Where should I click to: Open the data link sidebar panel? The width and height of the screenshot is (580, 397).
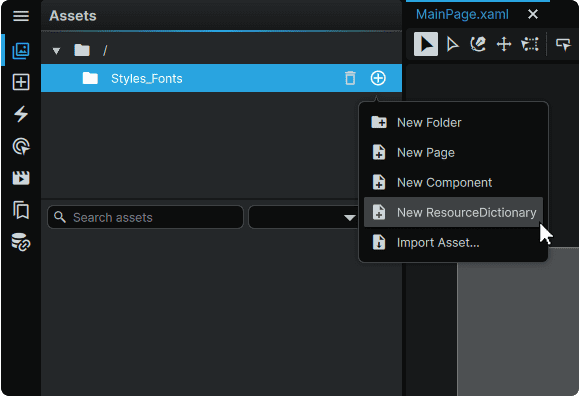click(21, 242)
